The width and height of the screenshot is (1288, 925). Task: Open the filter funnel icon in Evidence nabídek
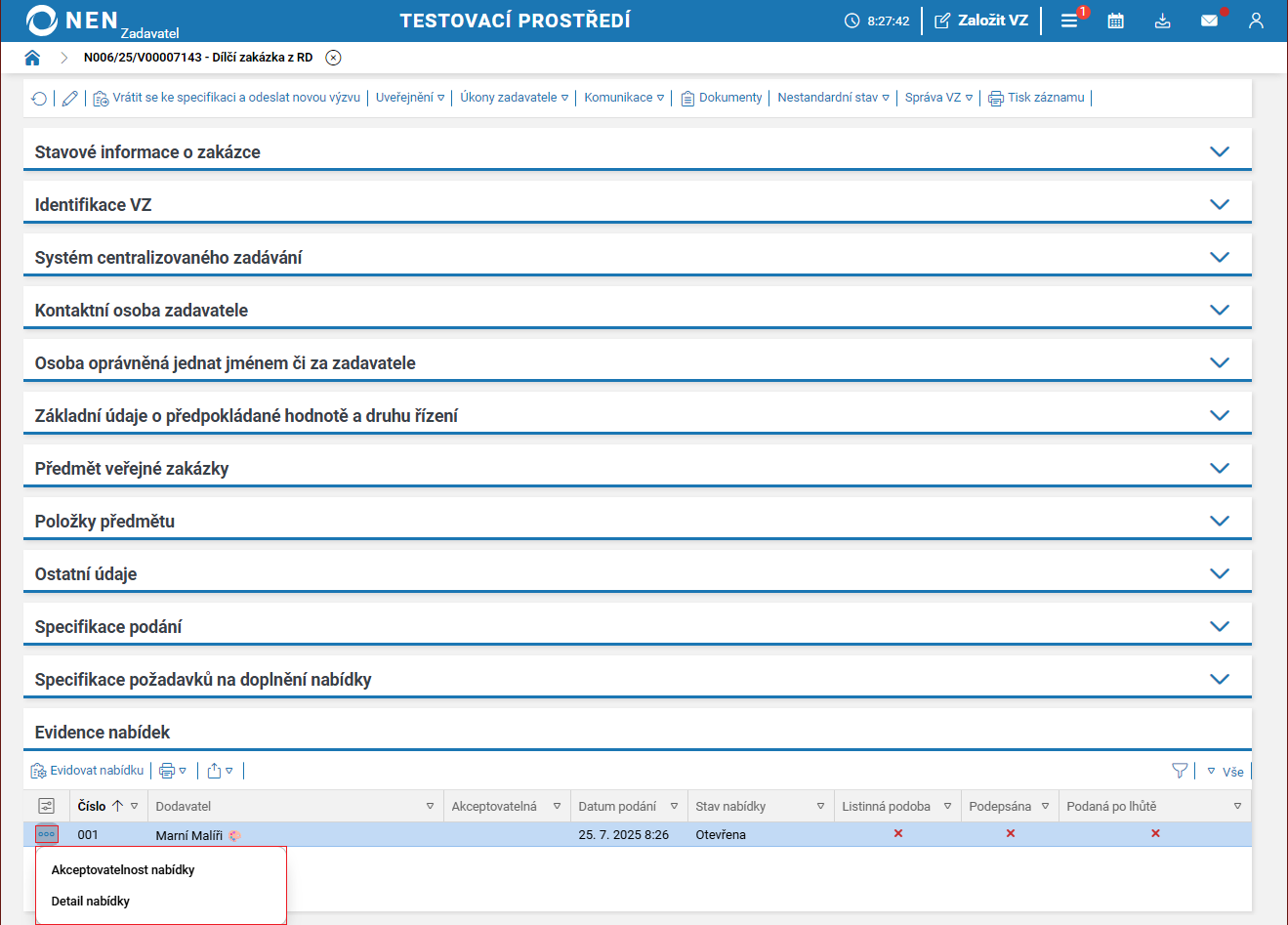click(x=1180, y=771)
